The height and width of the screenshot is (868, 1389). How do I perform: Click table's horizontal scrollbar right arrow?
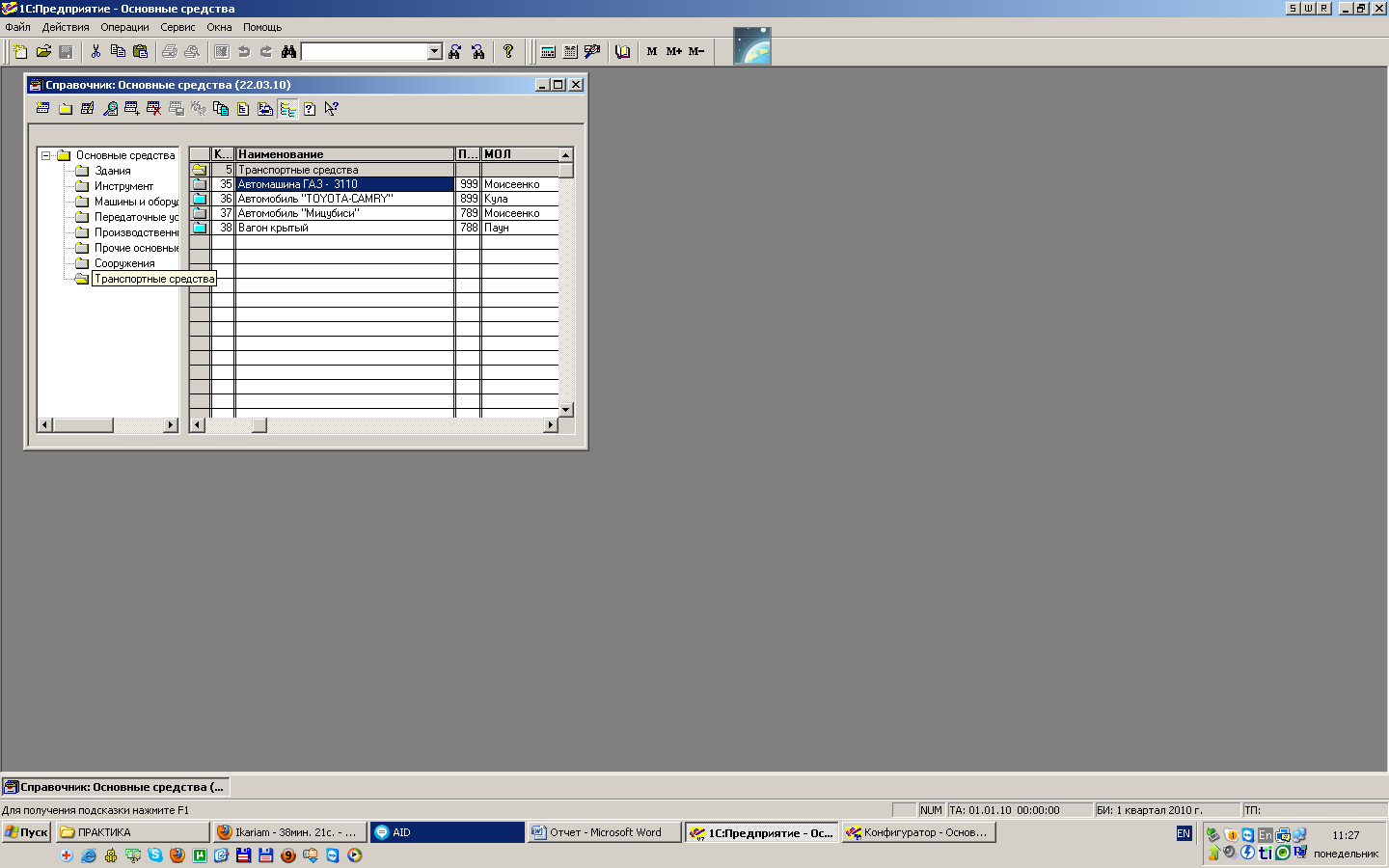point(551,424)
